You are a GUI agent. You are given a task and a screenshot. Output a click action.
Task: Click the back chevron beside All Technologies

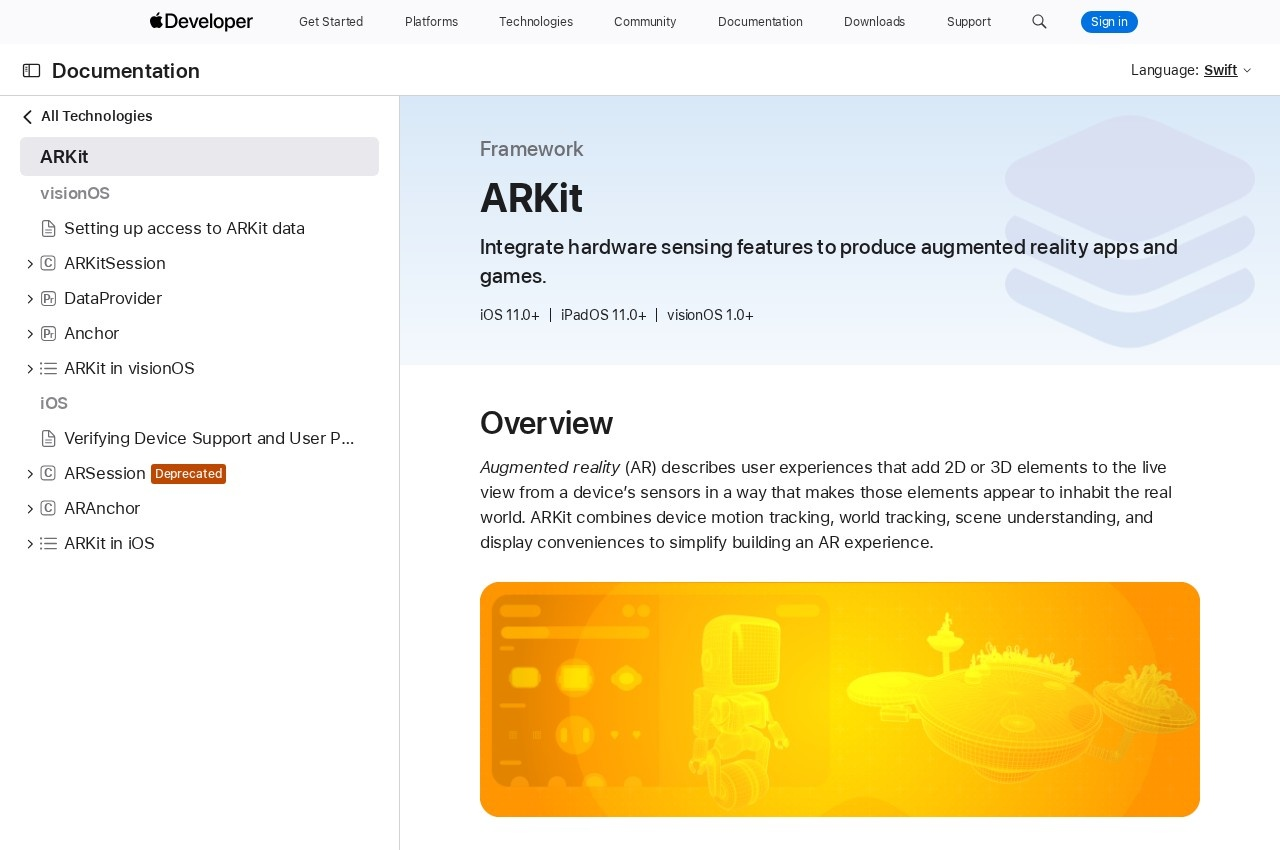[x=27, y=116]
